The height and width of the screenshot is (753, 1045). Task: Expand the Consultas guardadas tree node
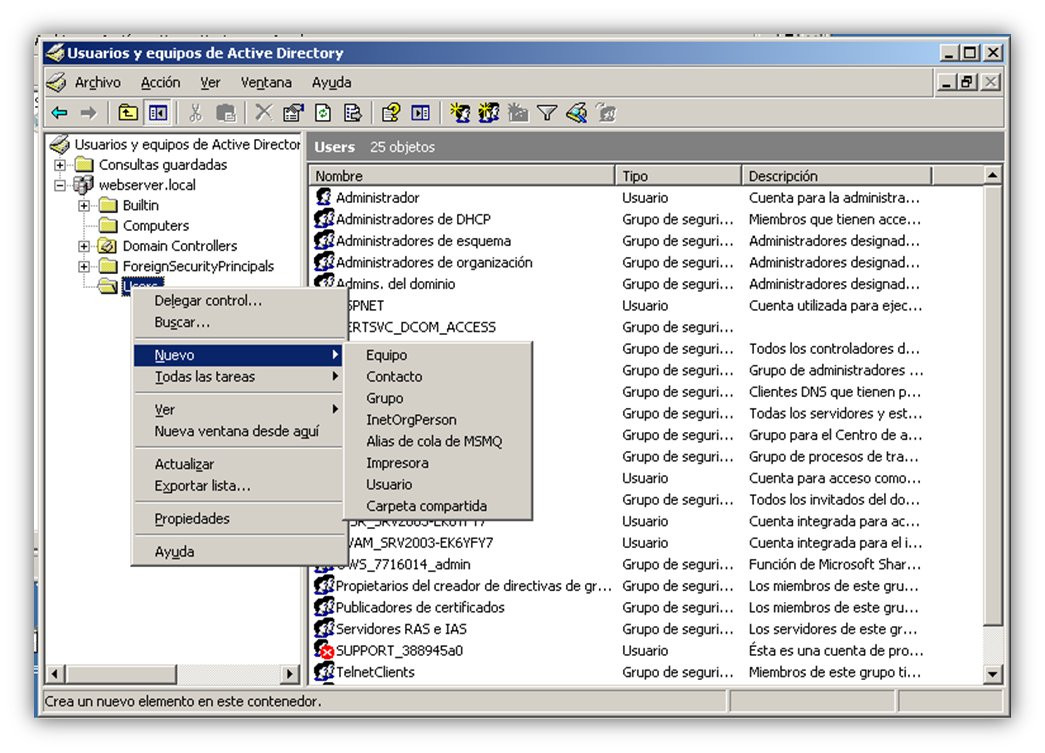[60, 165]
